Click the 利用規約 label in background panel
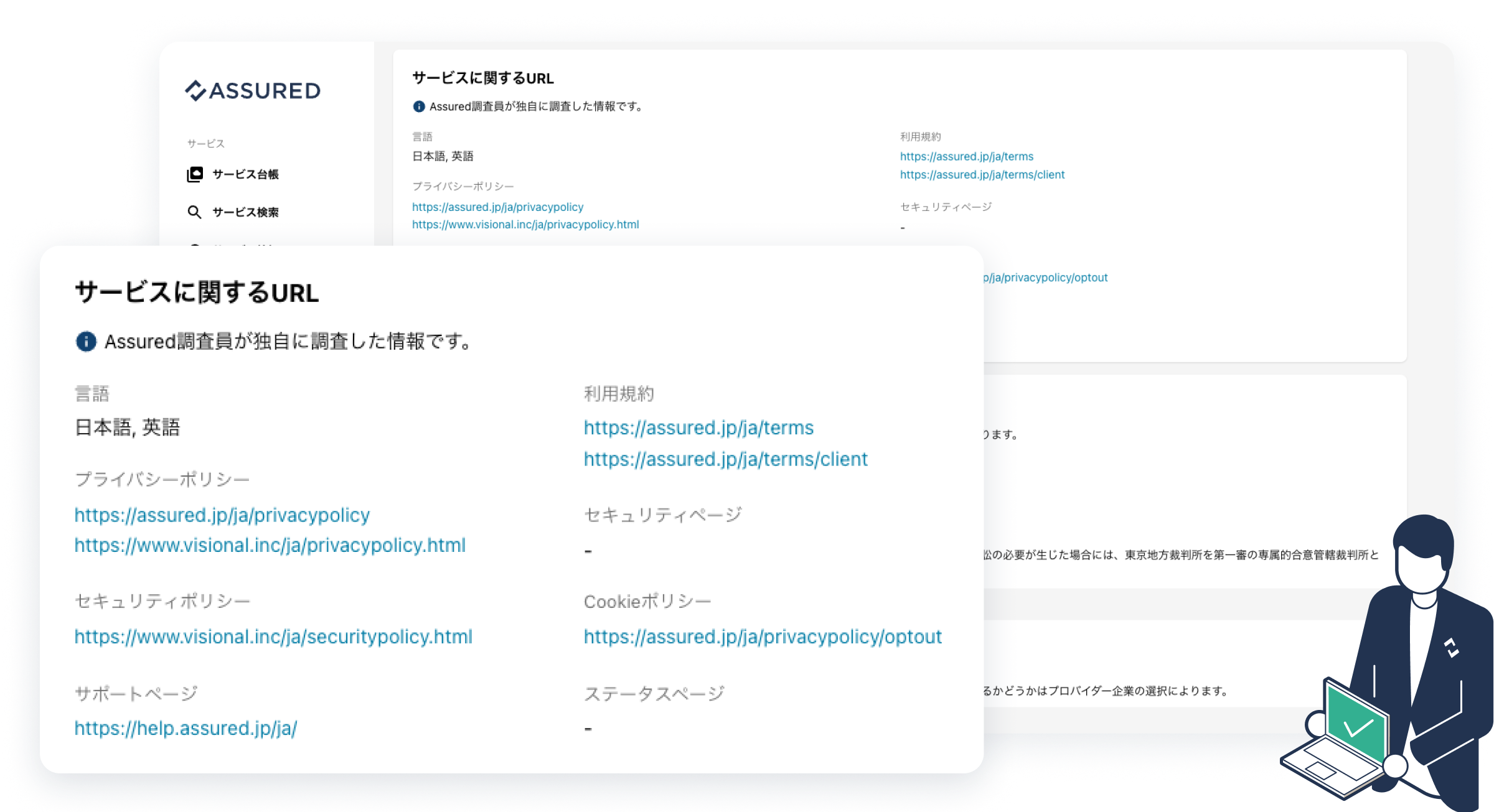 pyautogui.click(x=920, y=137)
